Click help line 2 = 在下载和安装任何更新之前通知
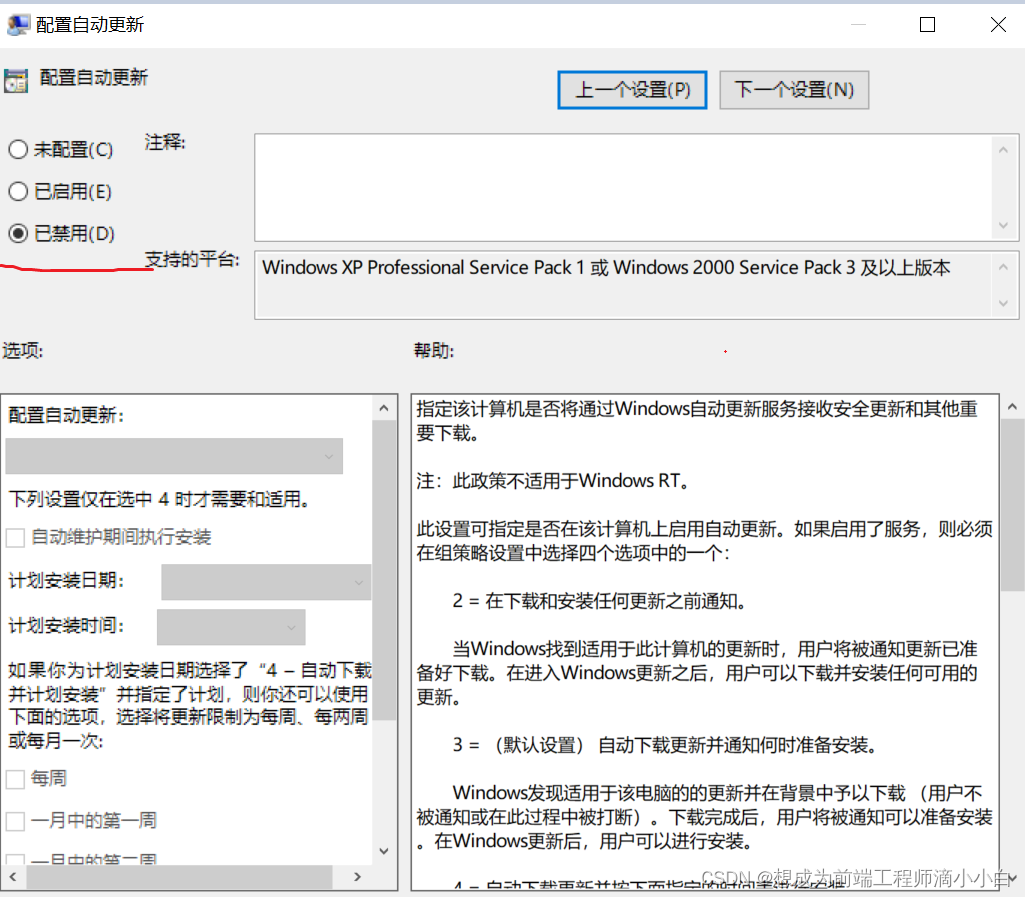The width and height of the screenshot is (1025, 897). pos(599,601)
